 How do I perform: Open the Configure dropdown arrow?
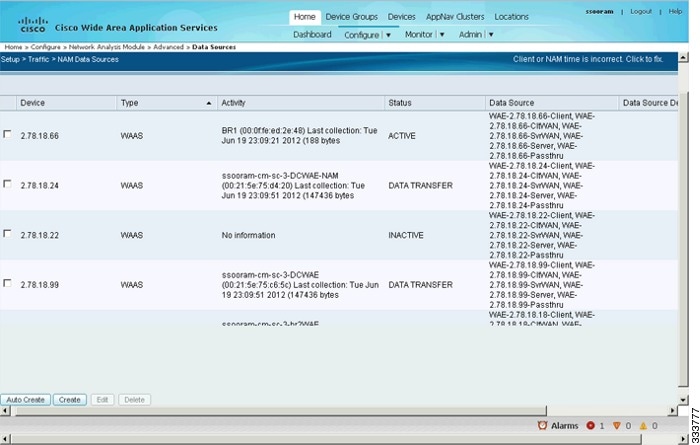click(x=388, y=35)
